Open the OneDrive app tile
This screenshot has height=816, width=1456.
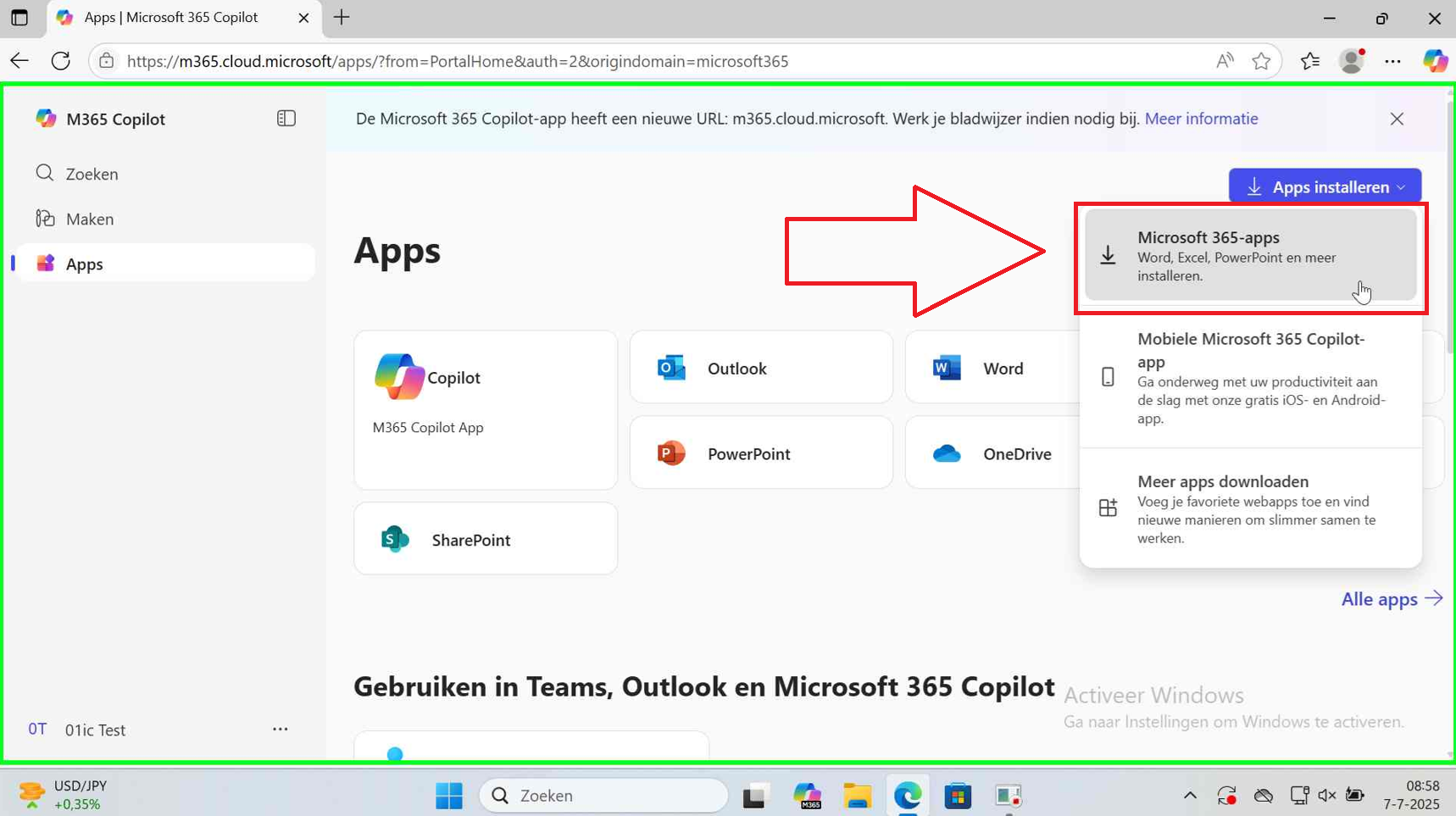point(992,453)
